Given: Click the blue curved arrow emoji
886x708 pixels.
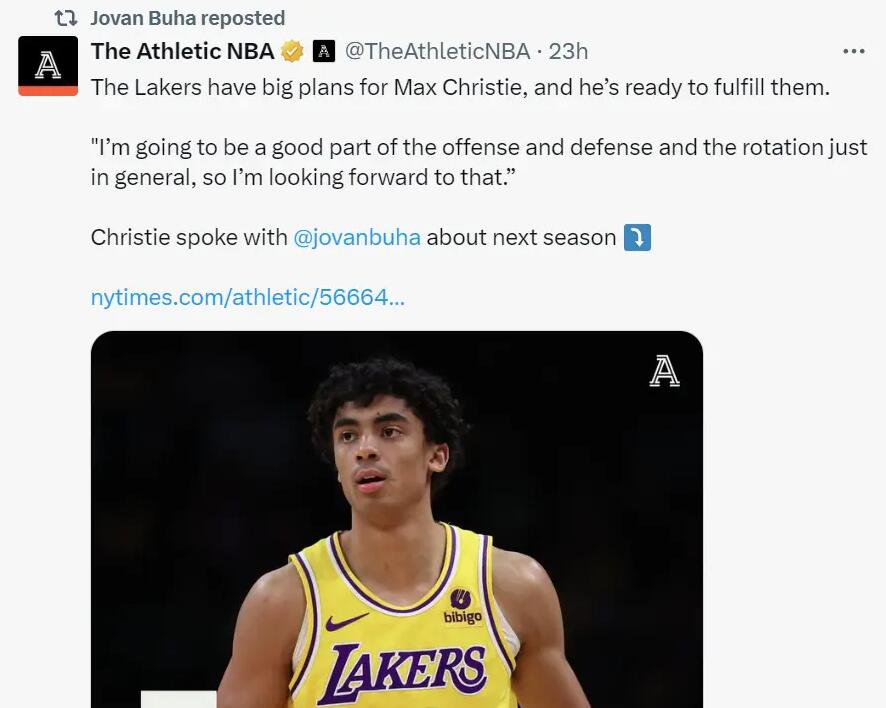Looking at the screenshot, I should [637, 238].
